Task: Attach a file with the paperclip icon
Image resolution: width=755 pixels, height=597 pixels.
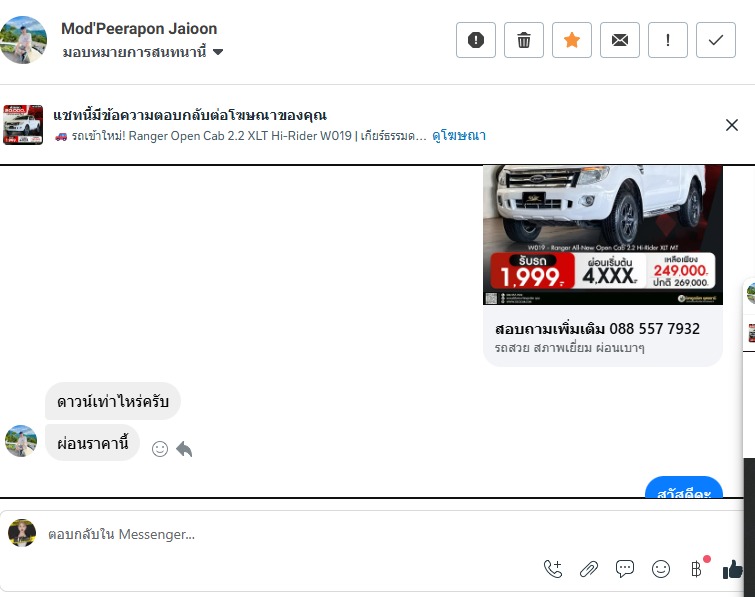Action: pos(588,569)
